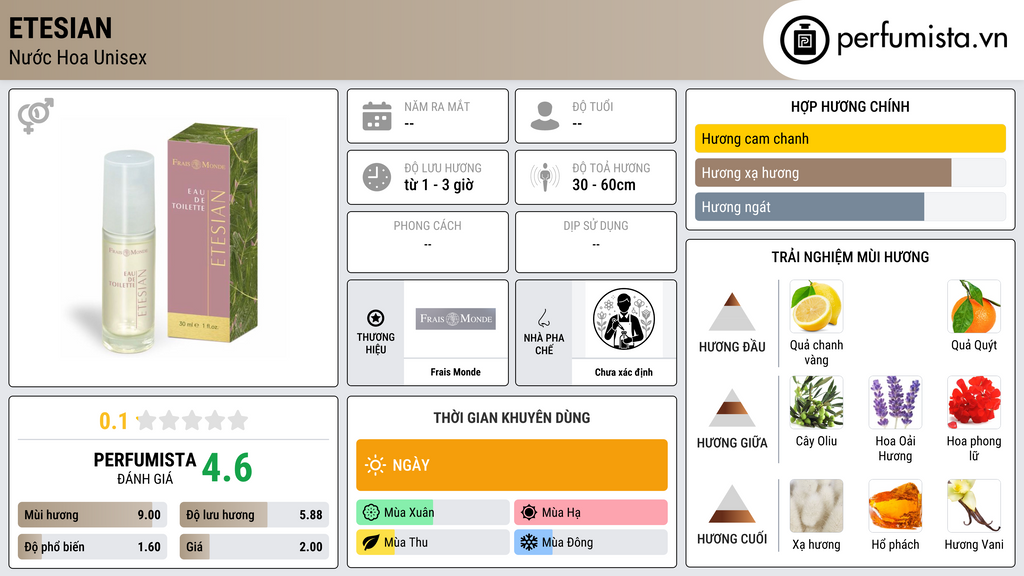Screen dimensions: 1024x576
Task: Click the Frais Monde brand name
Action: tap(455, 372)
